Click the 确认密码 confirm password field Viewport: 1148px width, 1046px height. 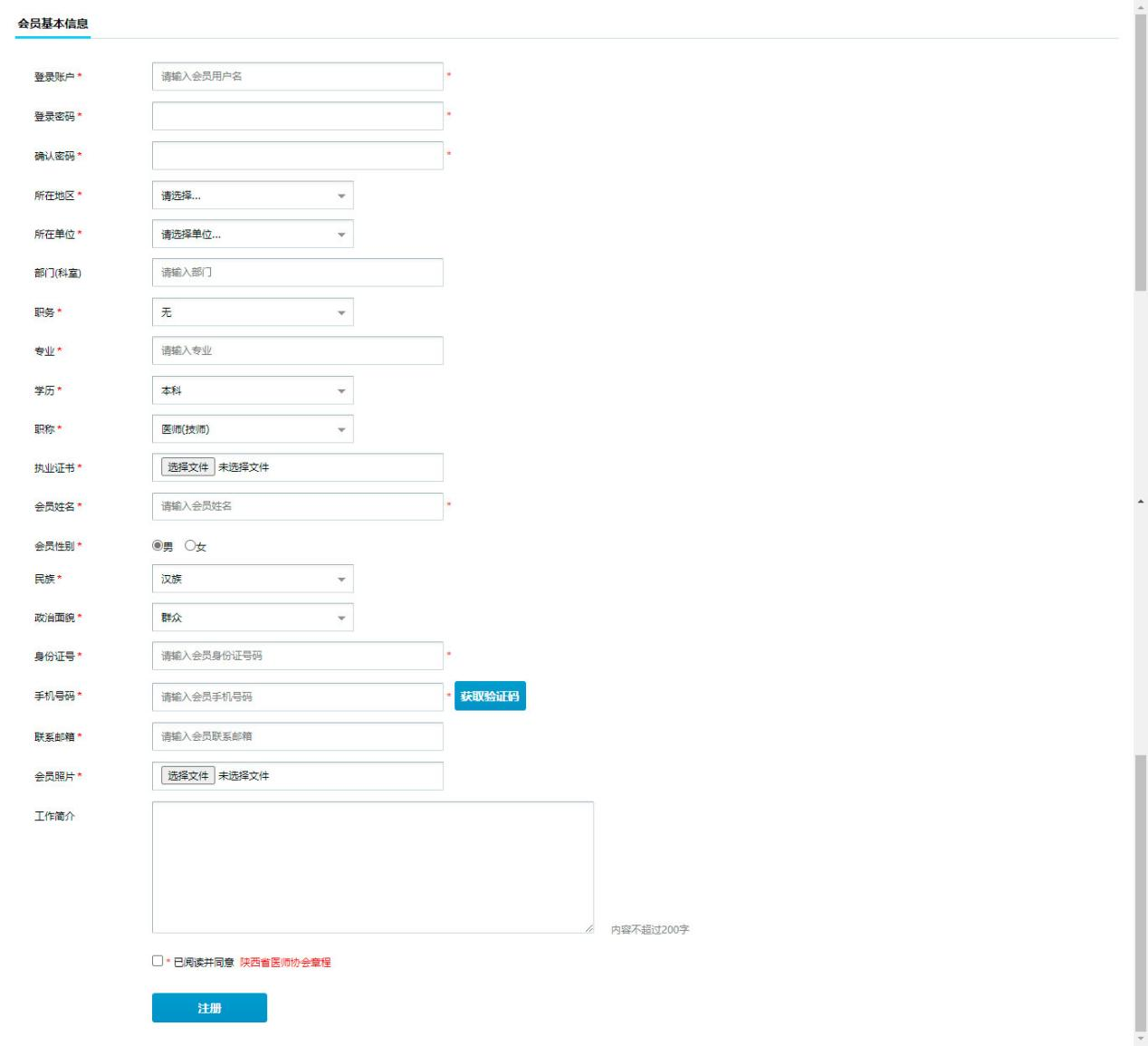[x=298, y=156]
